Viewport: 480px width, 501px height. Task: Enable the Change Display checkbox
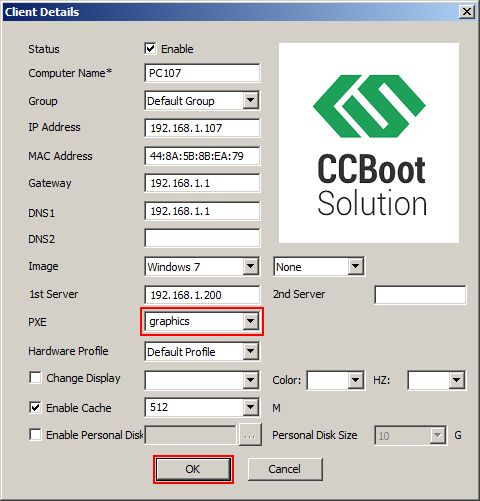[35, 378]
